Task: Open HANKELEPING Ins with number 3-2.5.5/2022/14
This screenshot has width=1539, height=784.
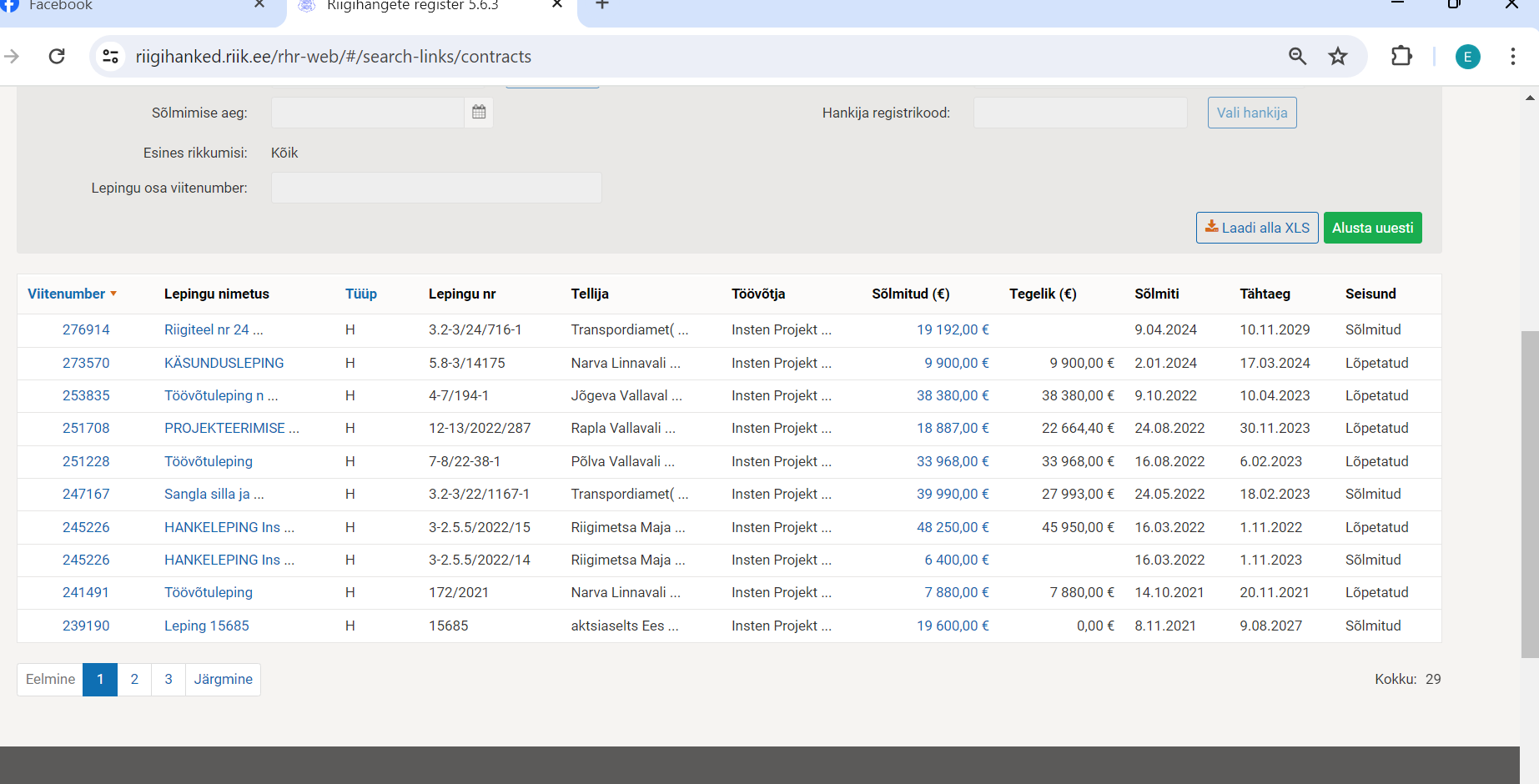Action: pyautogui.click(x=229, y=560)
